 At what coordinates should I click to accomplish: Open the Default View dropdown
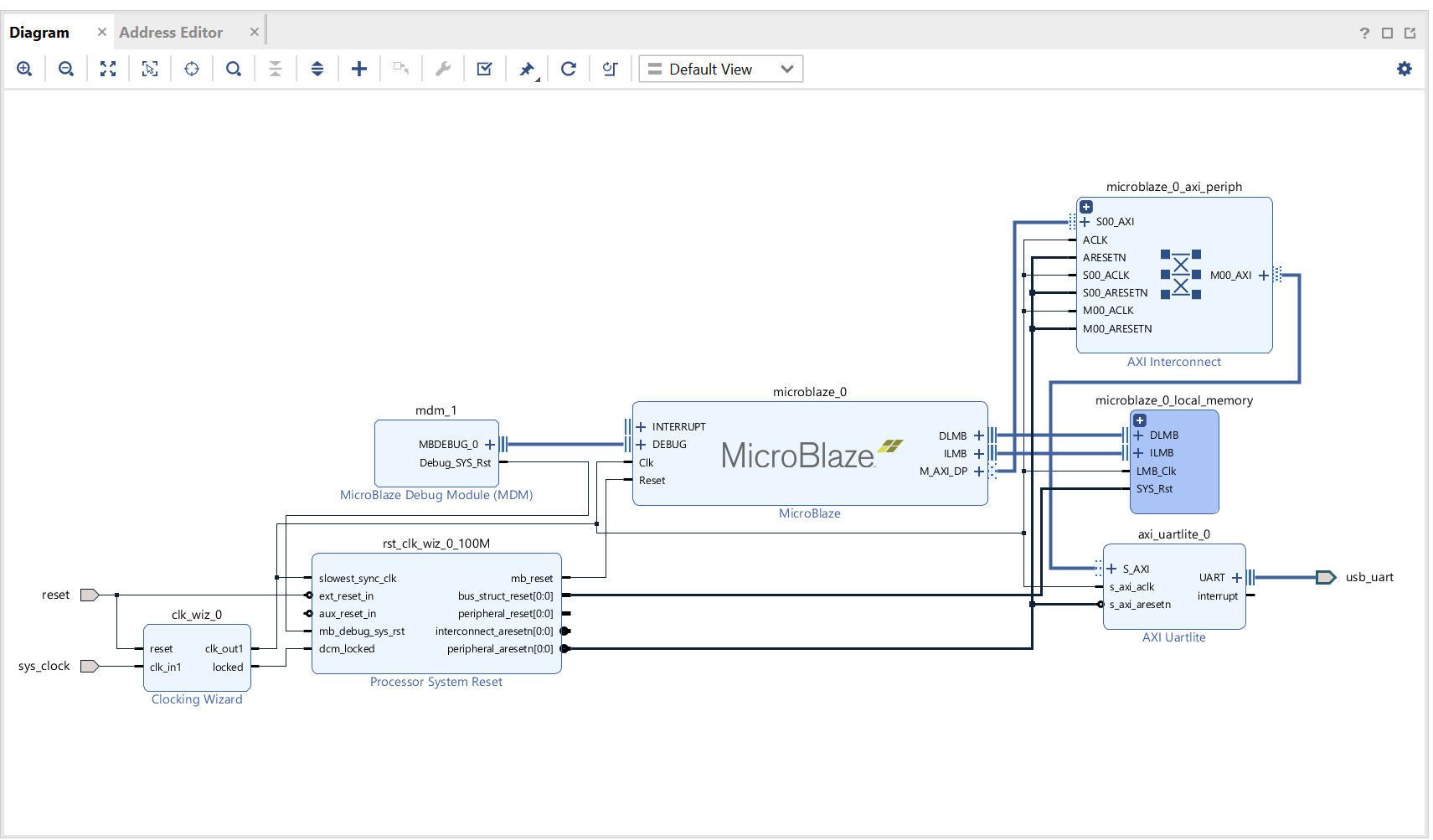tap(721, 69)
